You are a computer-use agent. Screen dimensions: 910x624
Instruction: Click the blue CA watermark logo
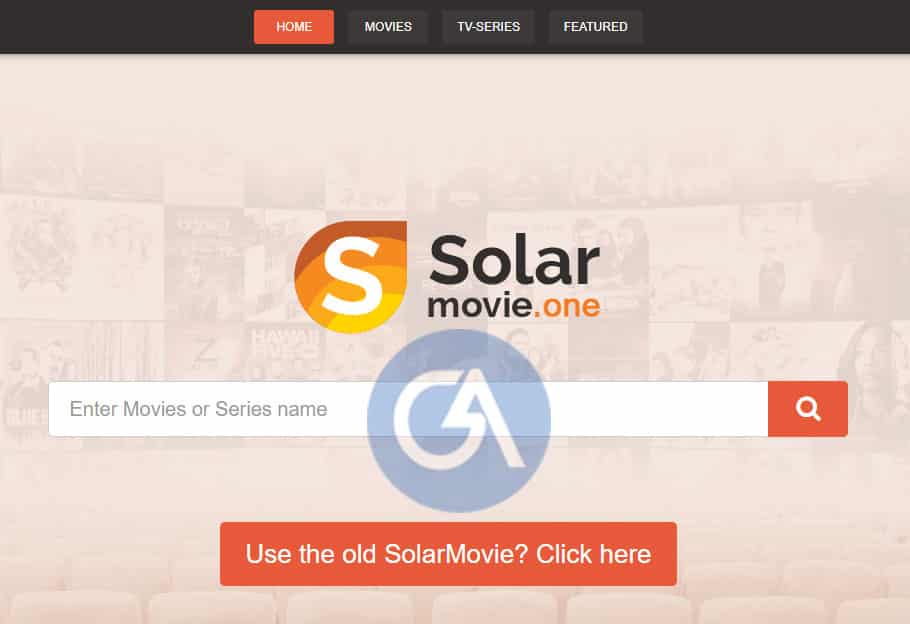(x=458, y=421)
